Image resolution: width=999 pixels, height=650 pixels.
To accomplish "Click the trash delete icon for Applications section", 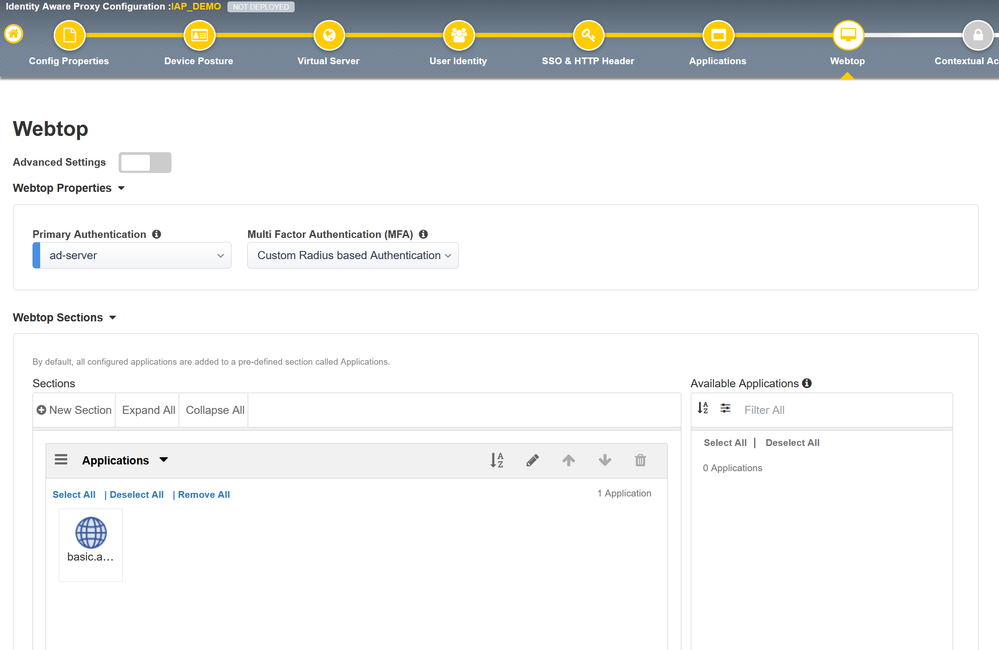I will click(x=640, y=461).
